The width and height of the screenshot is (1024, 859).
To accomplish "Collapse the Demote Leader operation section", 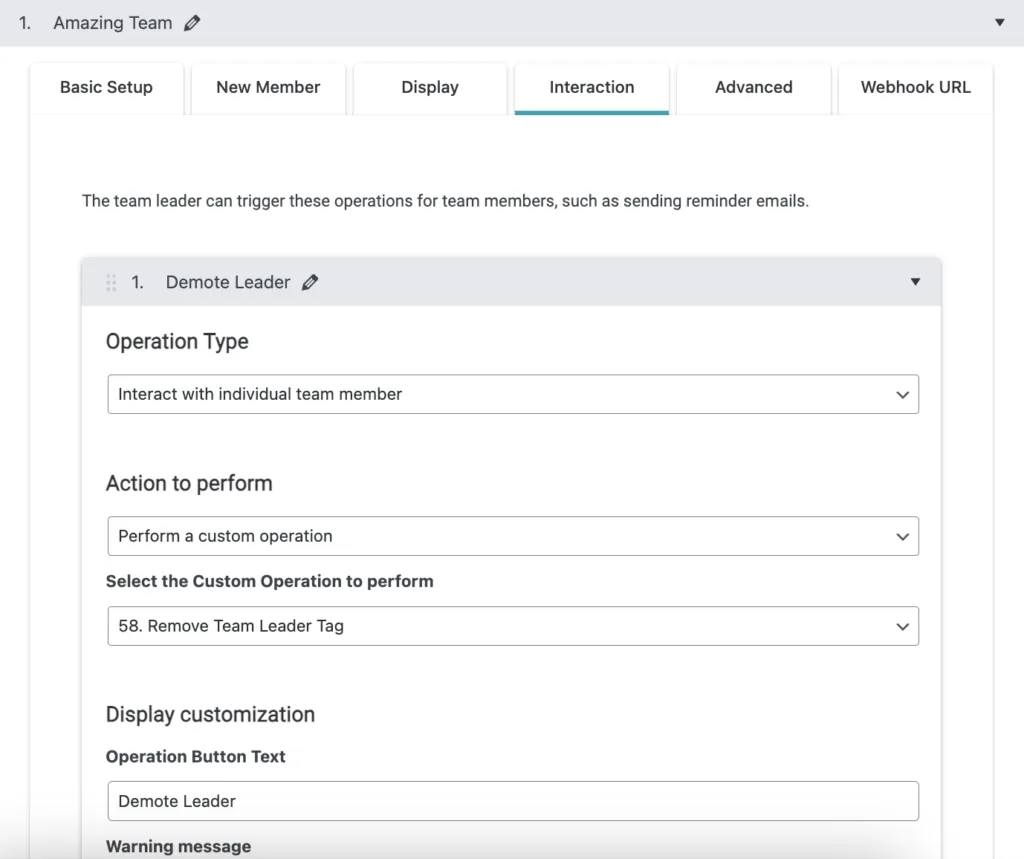I will click(x=914, y=282).
